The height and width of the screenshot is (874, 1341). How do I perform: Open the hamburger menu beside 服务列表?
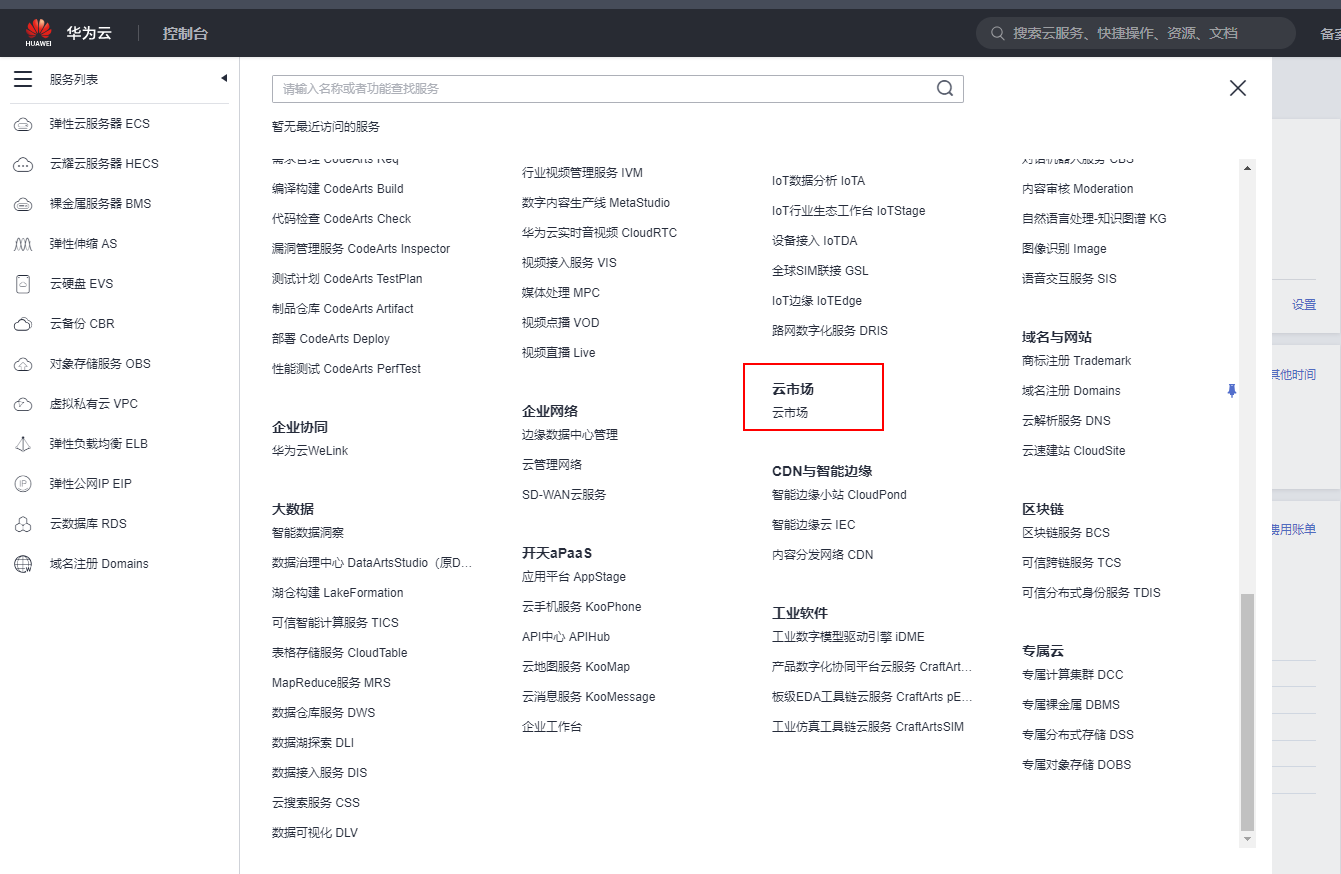pos(23,79)
